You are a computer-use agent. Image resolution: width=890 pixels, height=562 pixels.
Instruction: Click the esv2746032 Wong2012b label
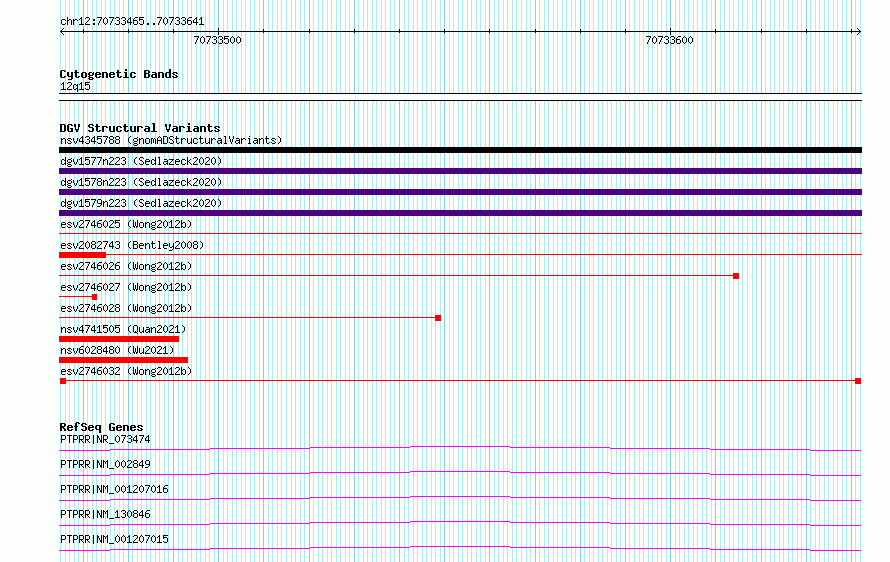[x=126, y=371]
